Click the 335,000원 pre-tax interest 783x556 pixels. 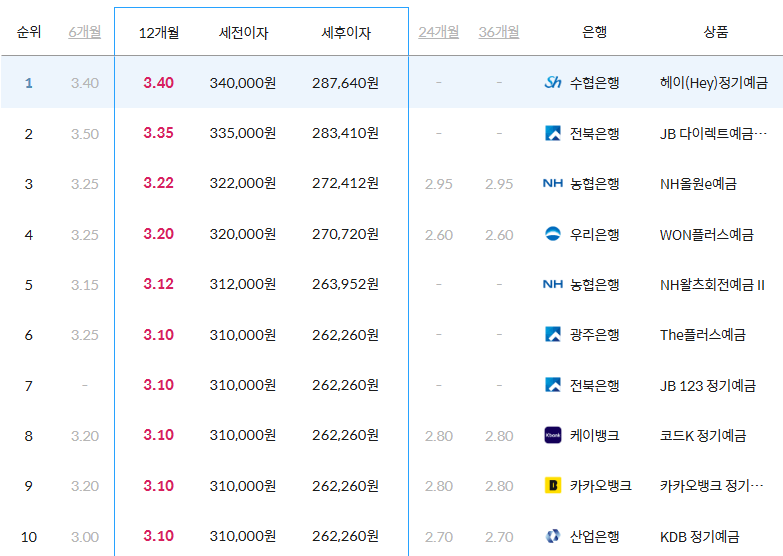pyautogui.click(x=243, y=133)
